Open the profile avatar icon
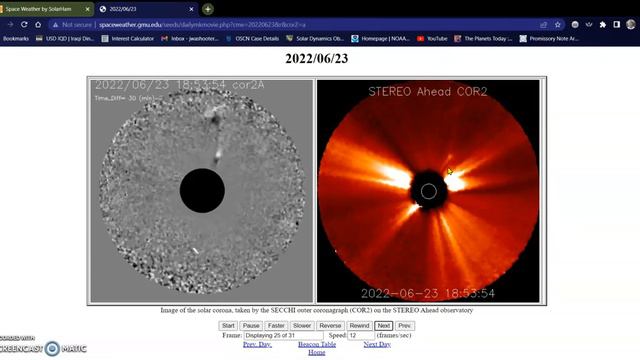Image resolution: width=640 pixels, height=360 pixels. click(x=631, y=24)
